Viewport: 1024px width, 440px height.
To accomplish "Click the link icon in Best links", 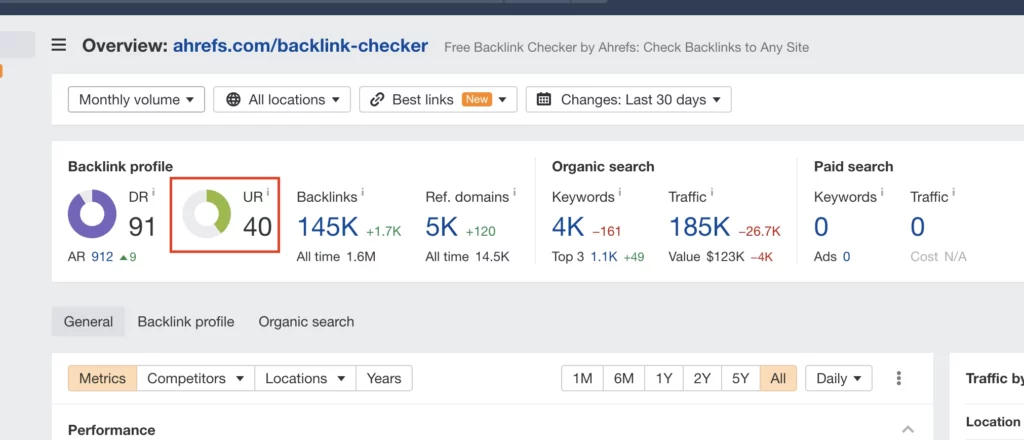I will [x=377, y=99].
